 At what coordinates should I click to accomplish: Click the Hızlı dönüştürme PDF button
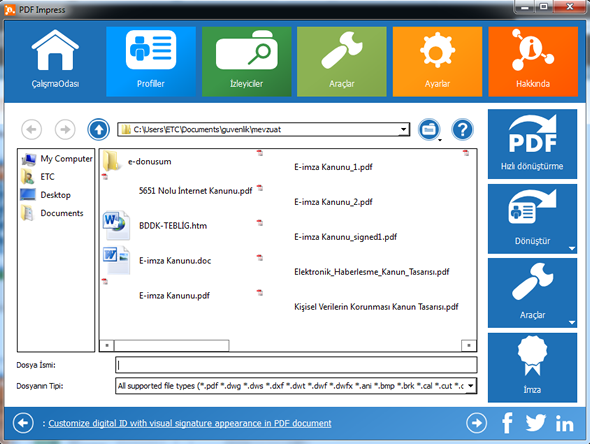coord(532,144)
